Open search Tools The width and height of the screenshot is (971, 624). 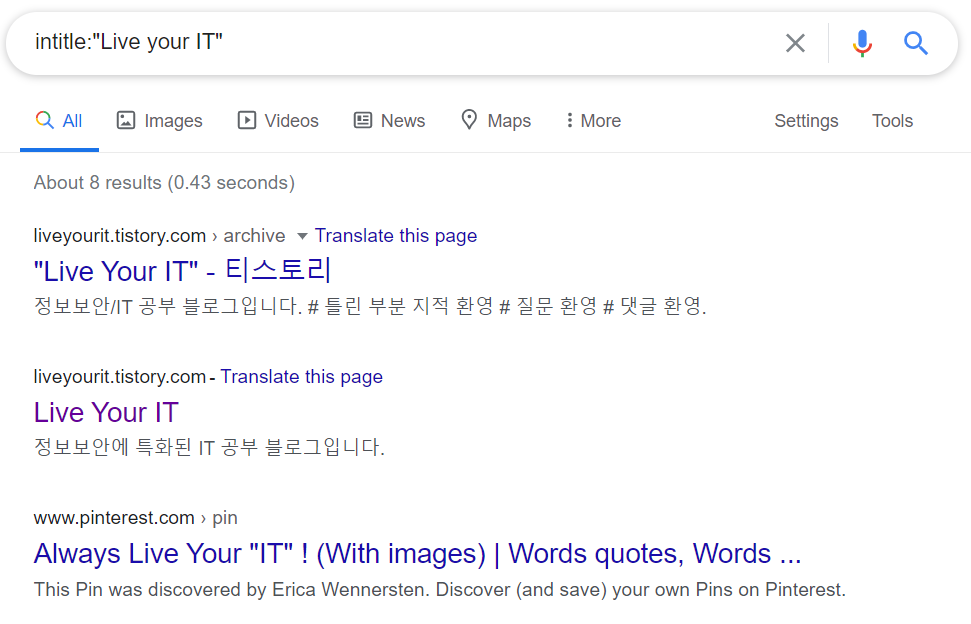click(x=892, y=121)
